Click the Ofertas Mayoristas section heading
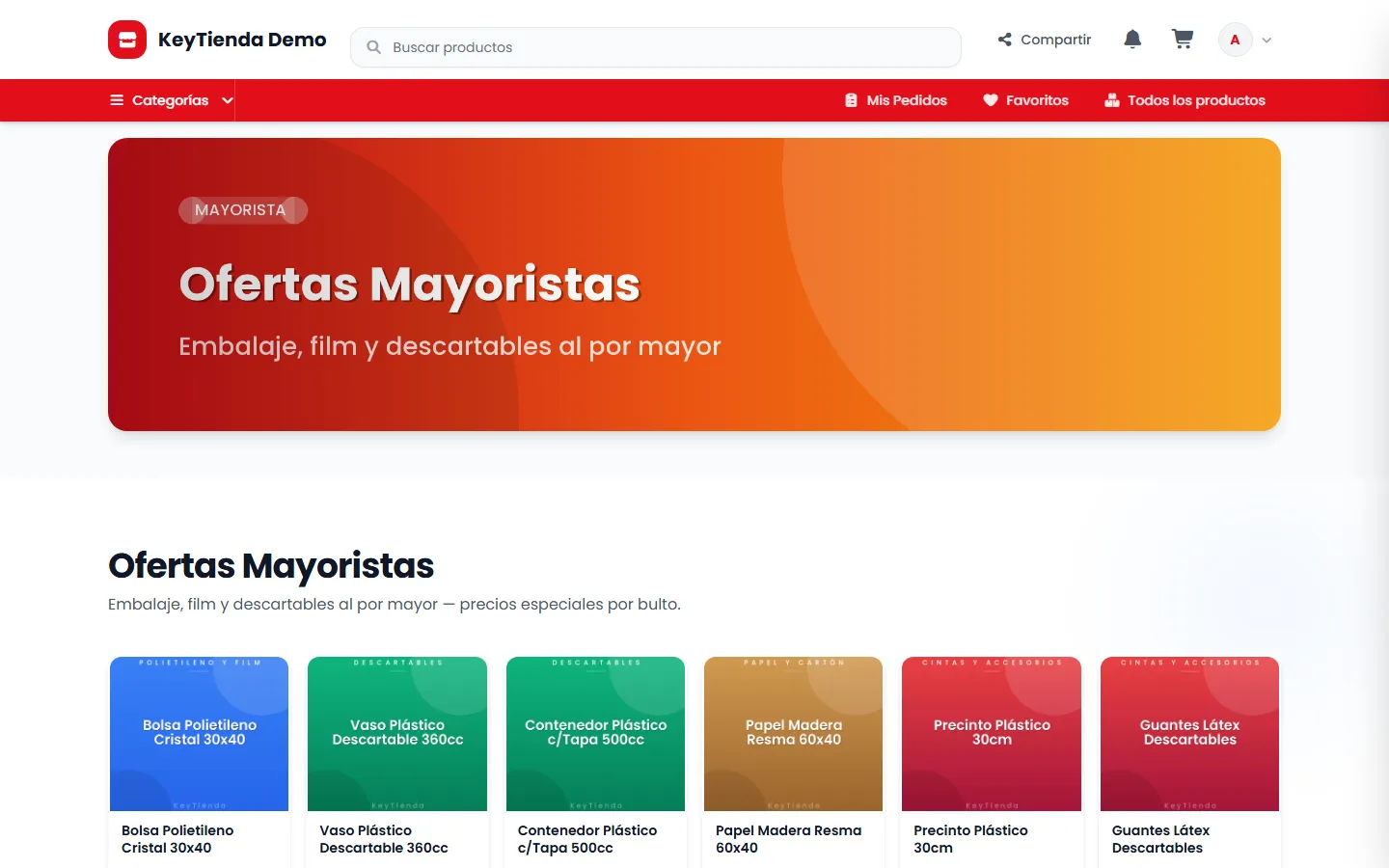This screenshot has height=868, width=1389. point(271,566)
